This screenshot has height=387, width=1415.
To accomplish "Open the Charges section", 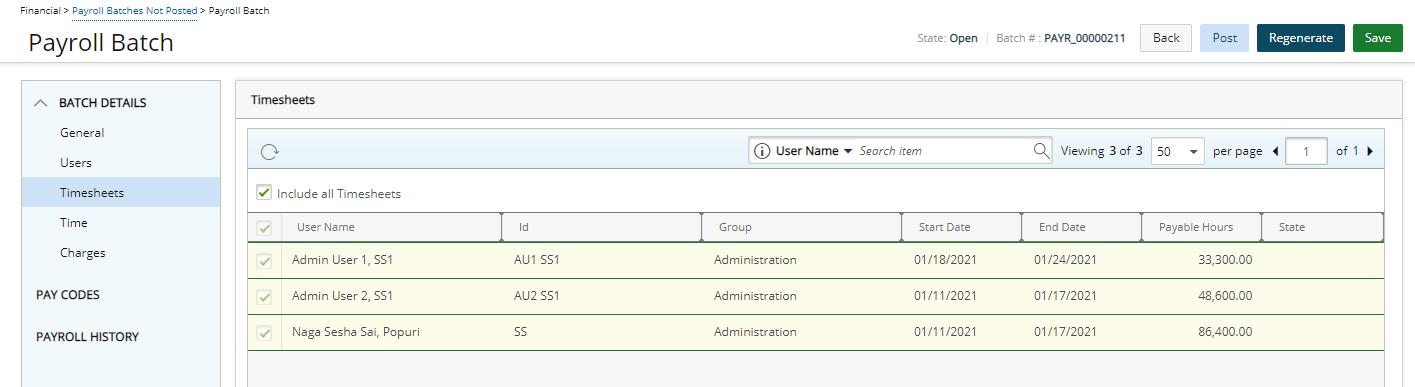I will 82,253.
